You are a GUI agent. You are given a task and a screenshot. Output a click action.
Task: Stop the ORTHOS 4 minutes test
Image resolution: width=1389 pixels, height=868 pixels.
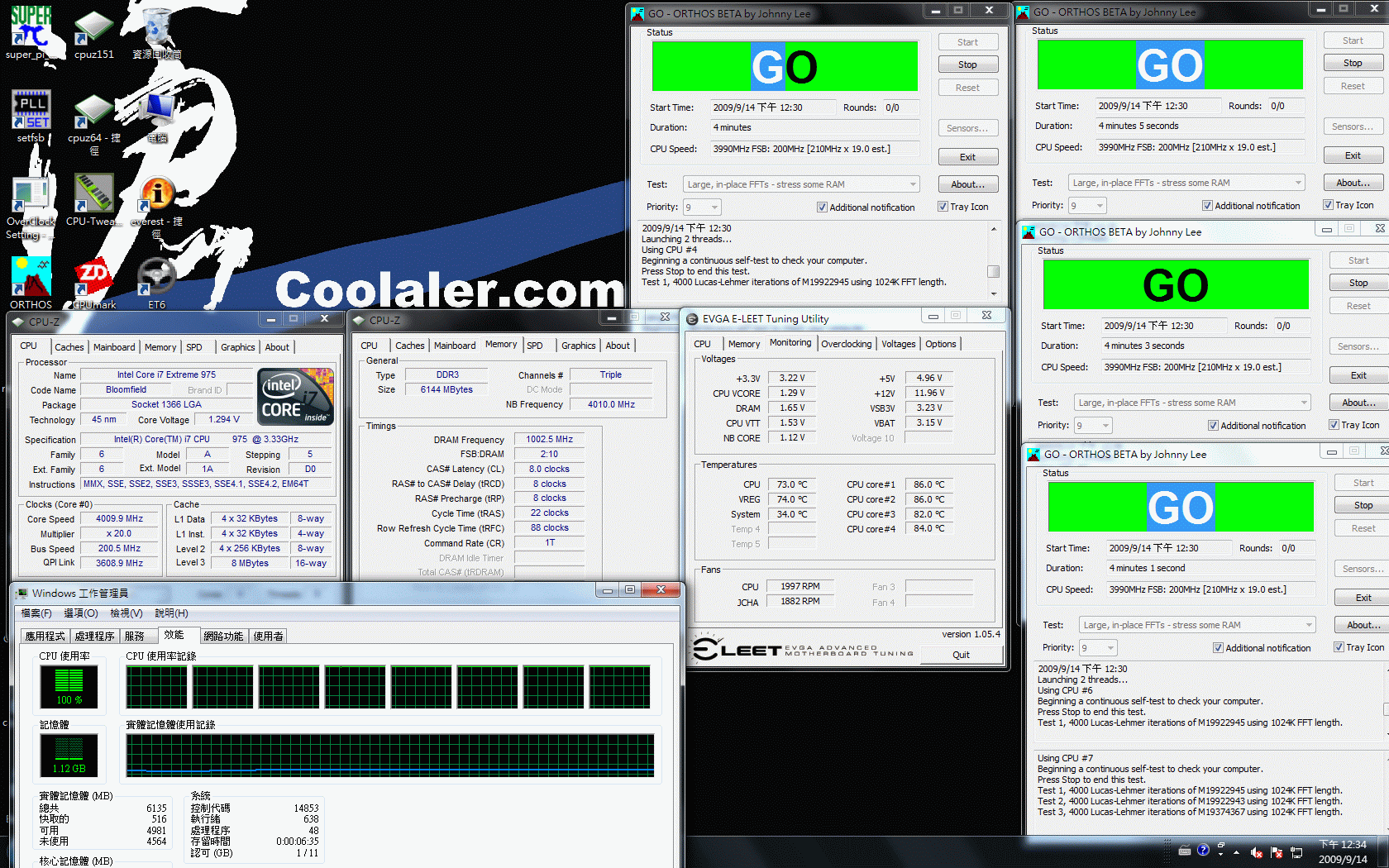pos(967,64)
